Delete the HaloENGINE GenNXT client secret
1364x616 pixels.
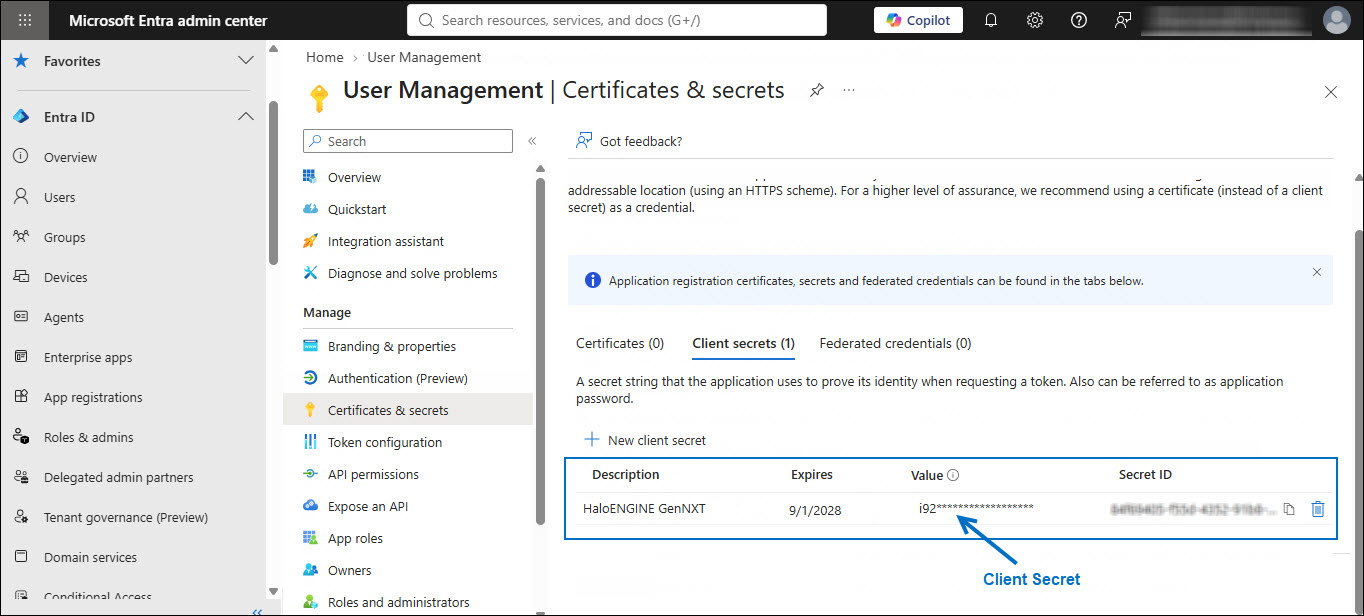[1318, 509]
